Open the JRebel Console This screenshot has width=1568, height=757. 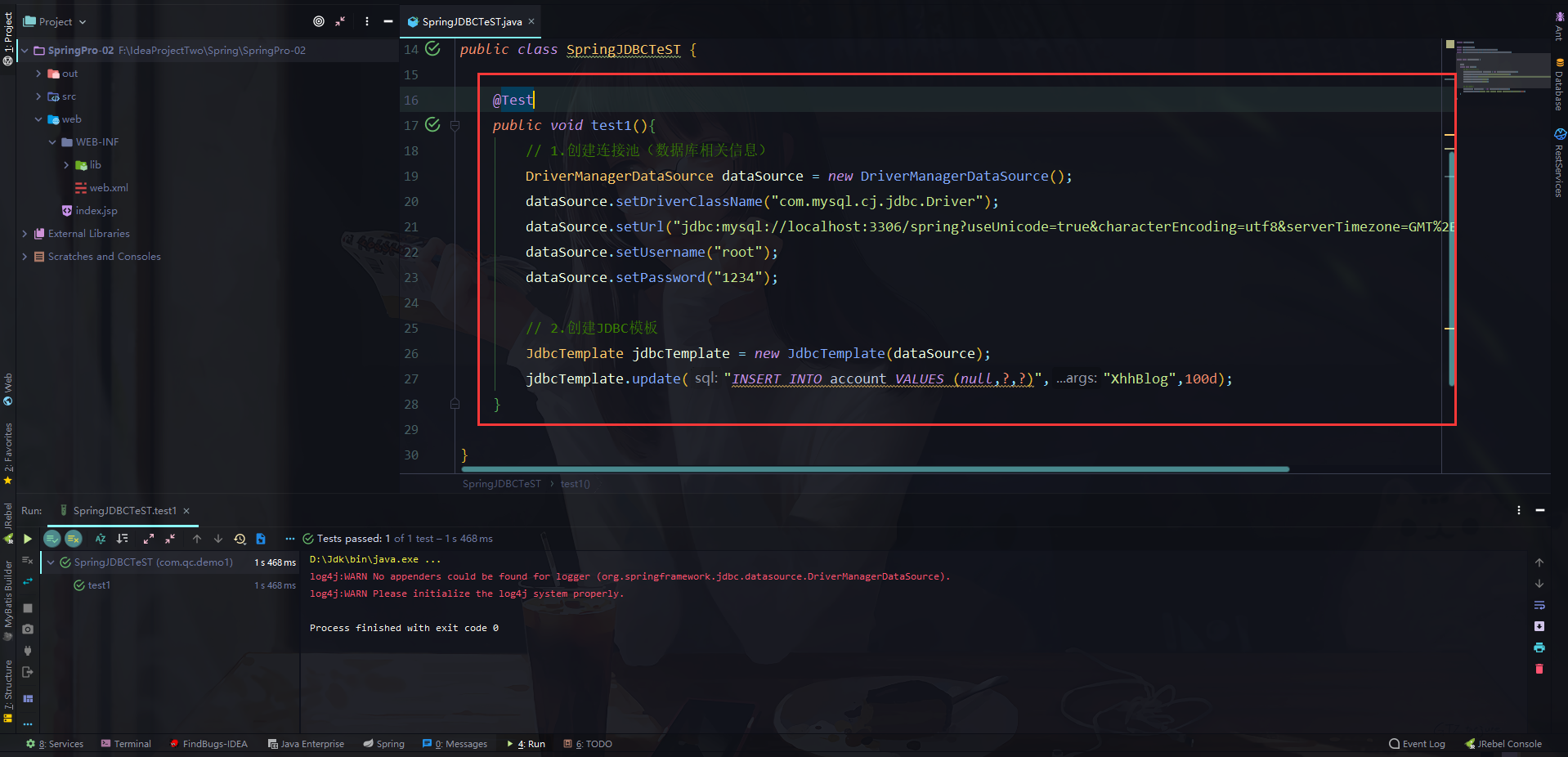(x=1503, y=744)
